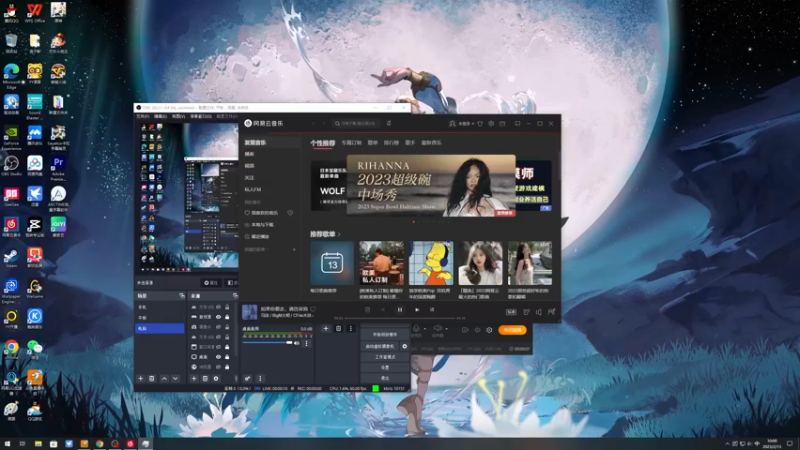Viewport: 800px width, 450px height.
Task: Click 工作室模式 button in OBS controls
Action: pos(385,357)
